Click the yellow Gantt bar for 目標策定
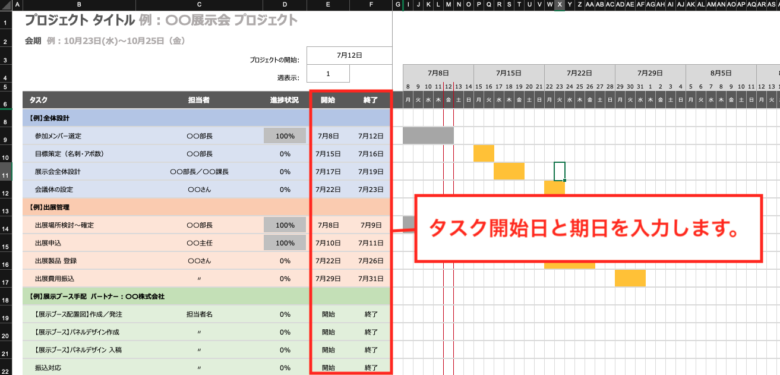The image size is (780, 375). [484, 153]
